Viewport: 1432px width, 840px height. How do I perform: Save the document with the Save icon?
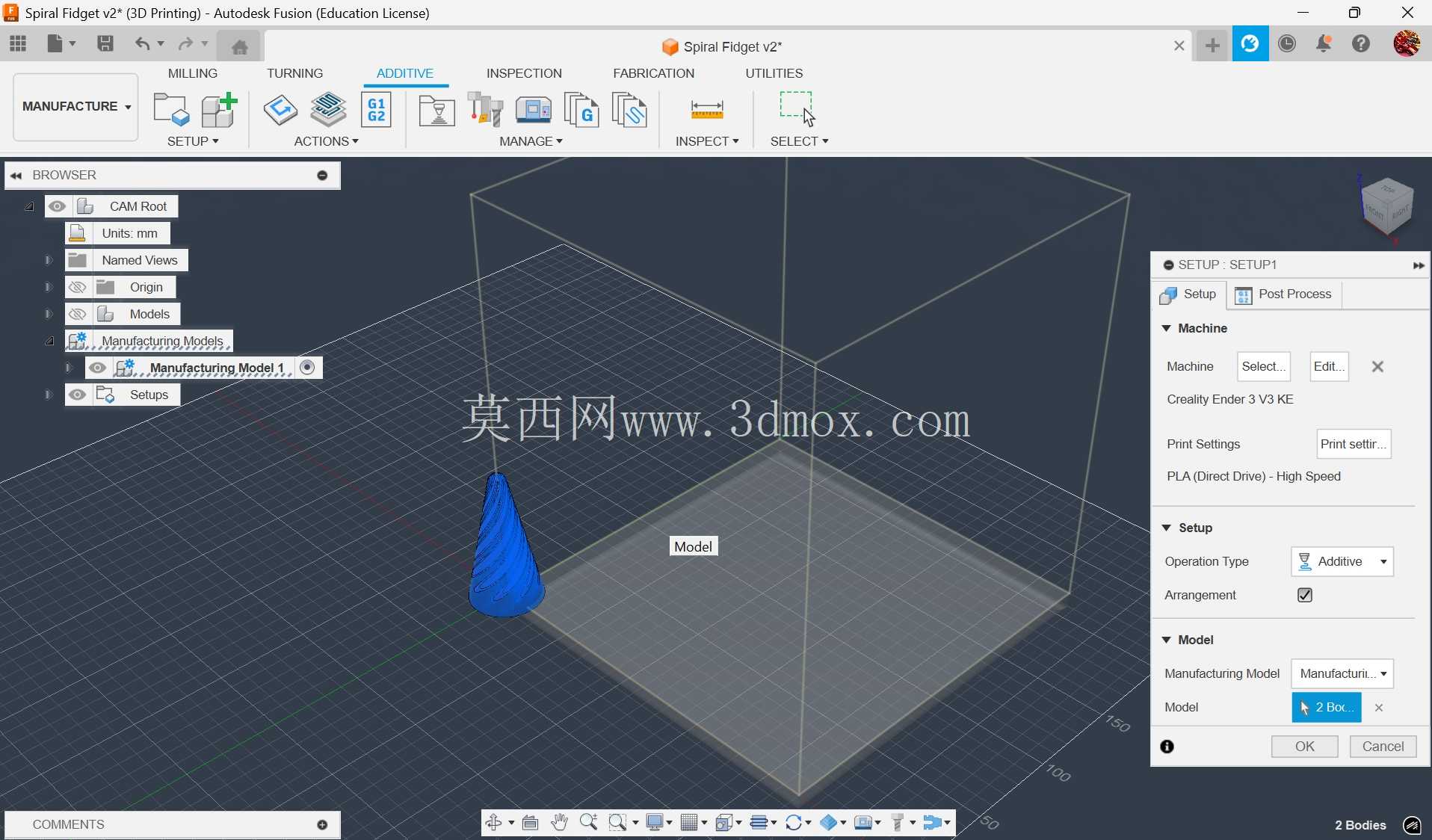105,43
